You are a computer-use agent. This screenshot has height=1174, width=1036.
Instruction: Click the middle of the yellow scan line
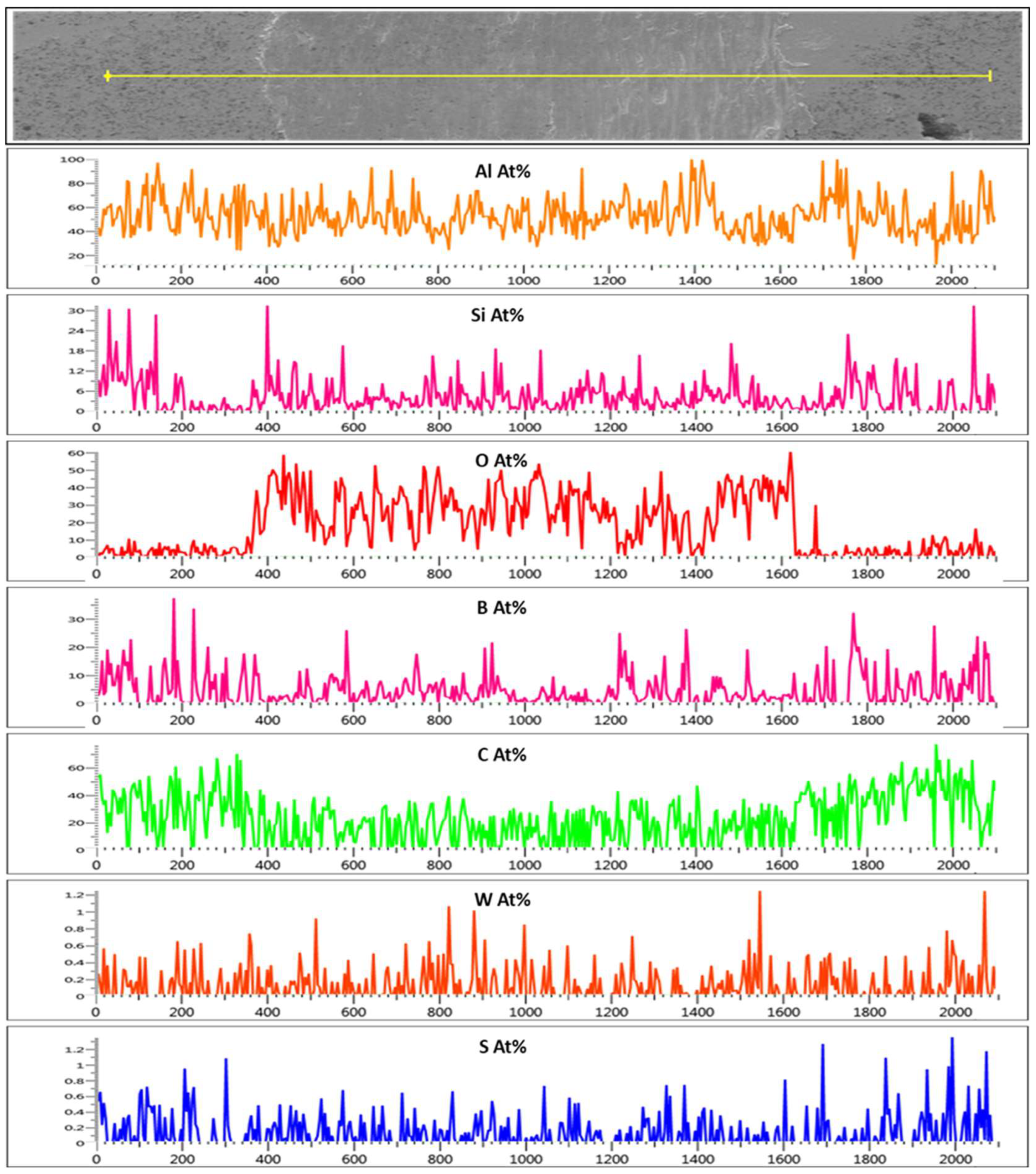coord(549,76)
